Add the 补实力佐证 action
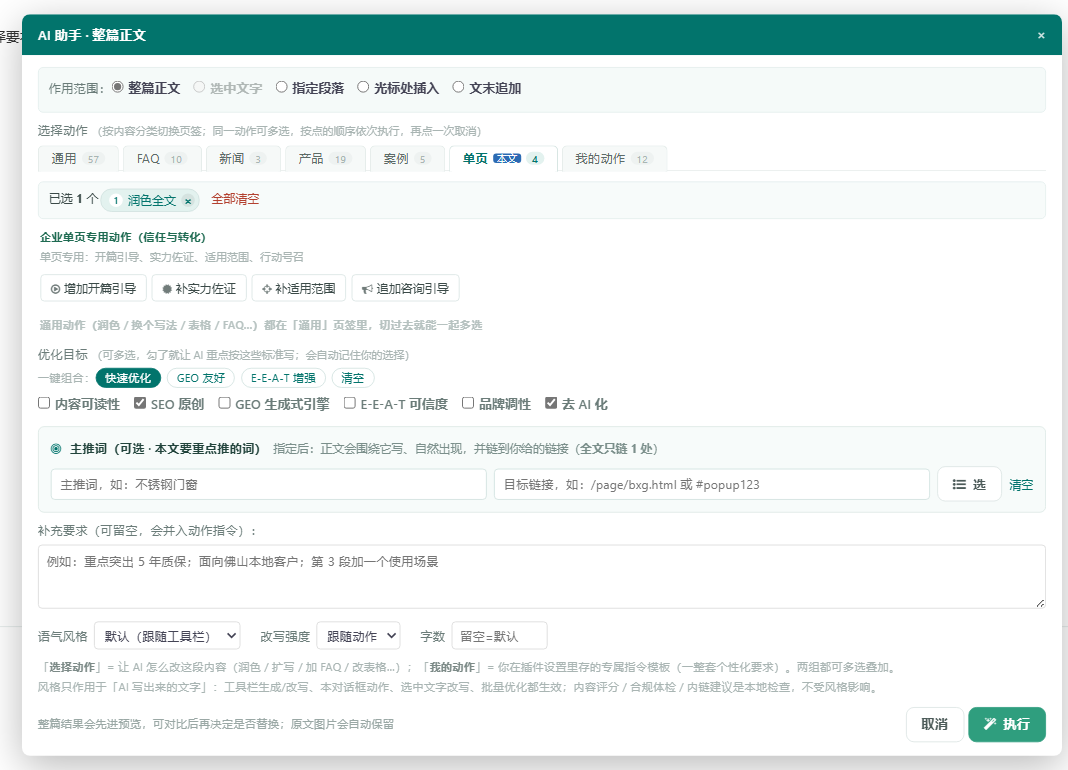 pyautogui.click(x=199, y=288)
